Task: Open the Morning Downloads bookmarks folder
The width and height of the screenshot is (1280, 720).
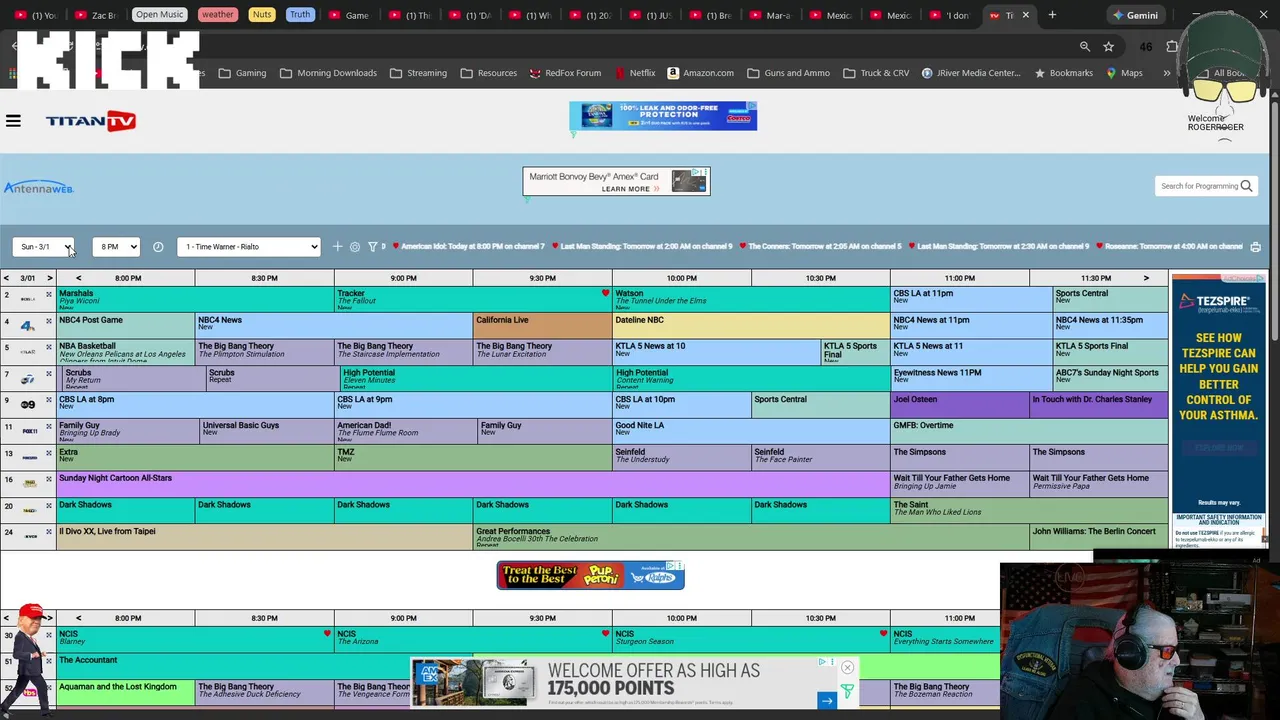Action: click(328, 73)
